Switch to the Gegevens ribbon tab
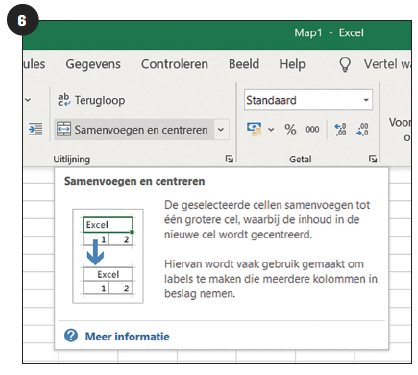Viewport: 418px width, 375px height. coord(93,64)
